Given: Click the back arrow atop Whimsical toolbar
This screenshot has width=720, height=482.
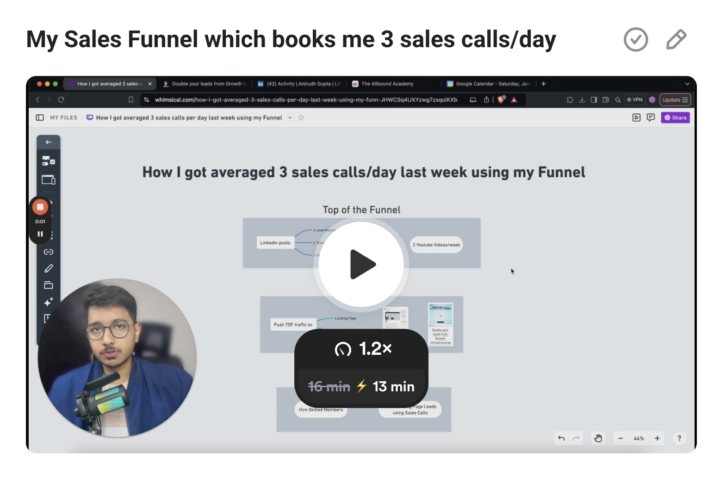Looking at the screenshot, I should coord(48,142).
